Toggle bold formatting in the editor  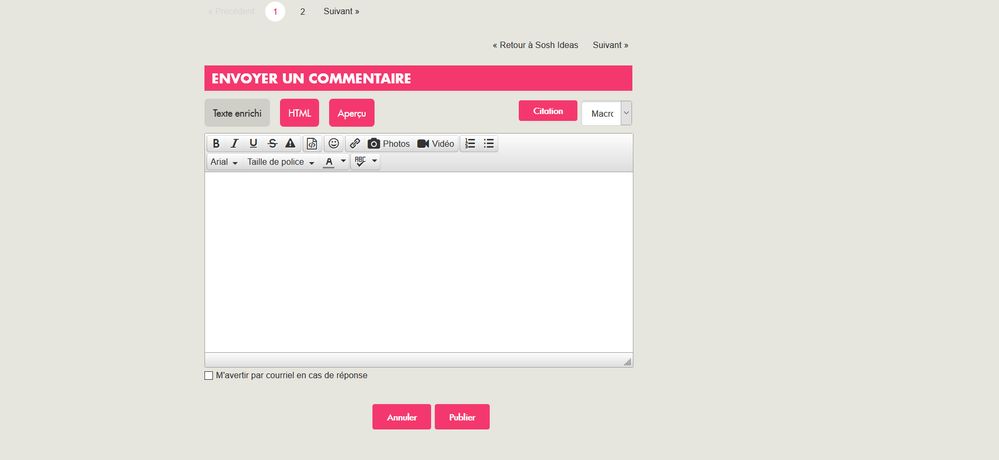tap(216, 144)
